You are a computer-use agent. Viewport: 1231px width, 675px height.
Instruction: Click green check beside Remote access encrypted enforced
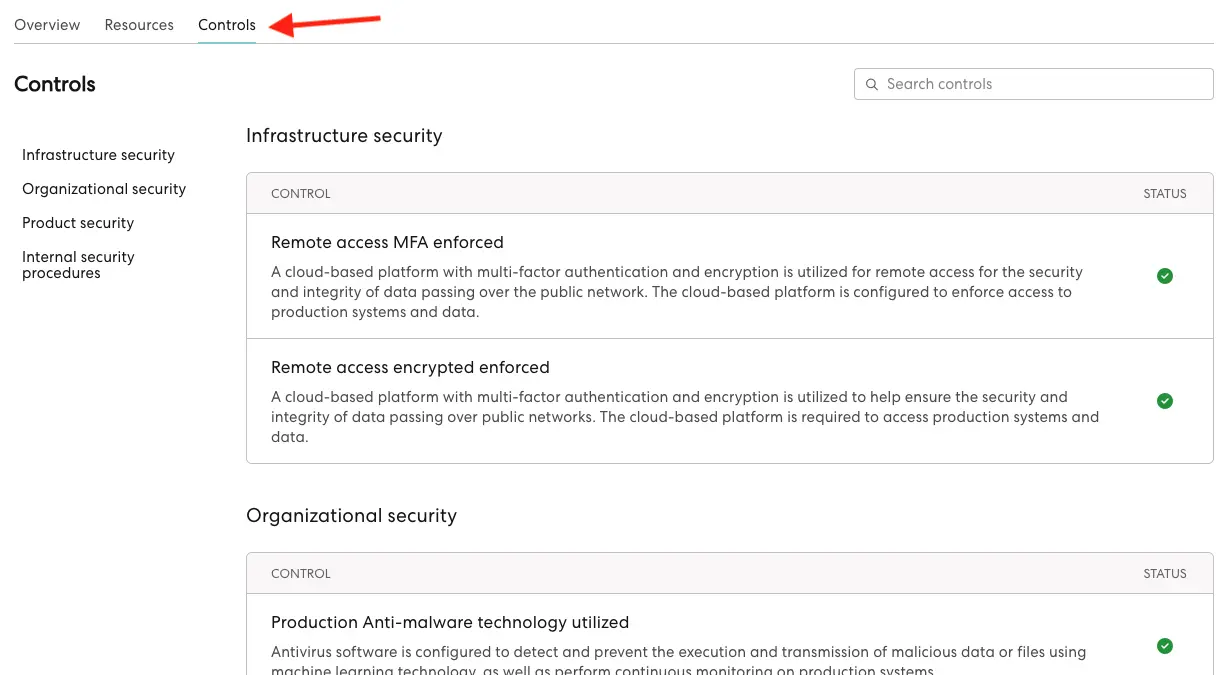(1164, 401)
